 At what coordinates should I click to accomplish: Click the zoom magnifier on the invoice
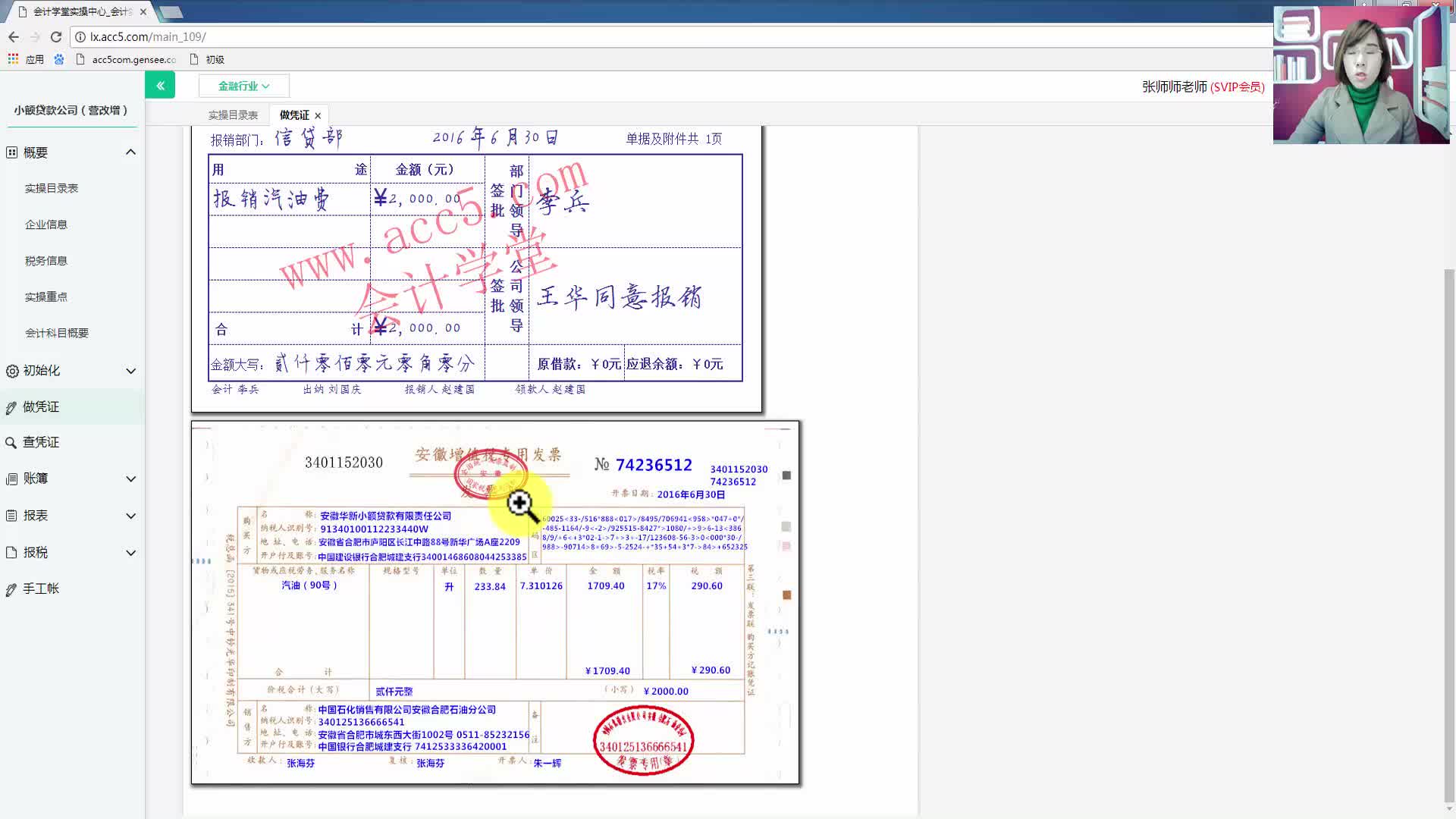[520, 503]
